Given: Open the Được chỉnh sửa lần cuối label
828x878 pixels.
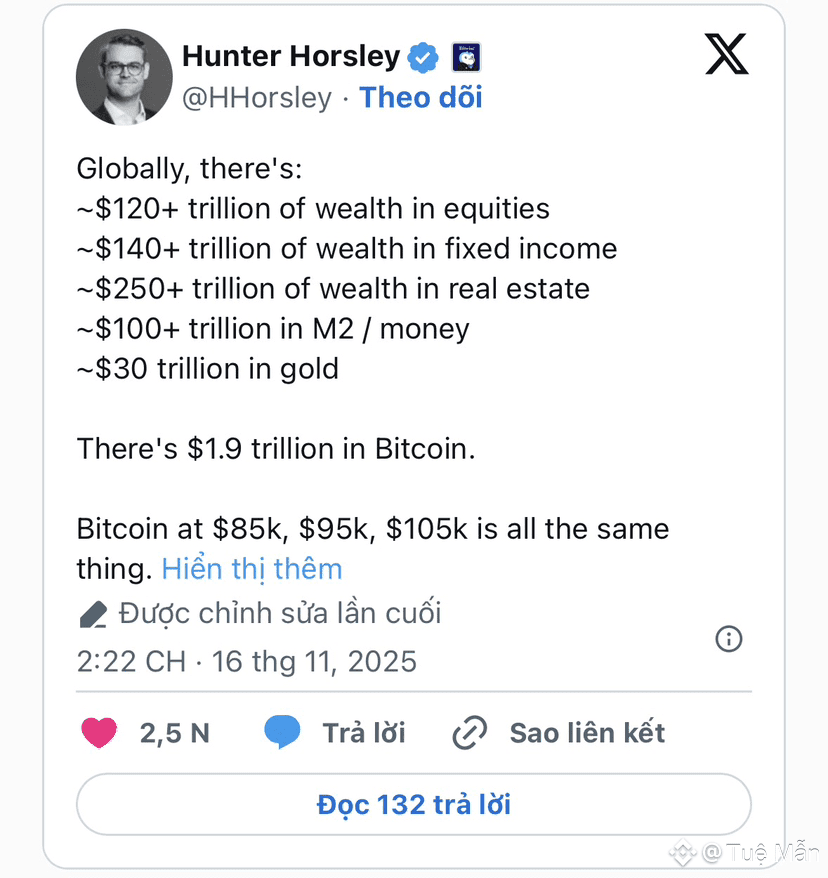Looking at the screenshot, I should (279, 612).
